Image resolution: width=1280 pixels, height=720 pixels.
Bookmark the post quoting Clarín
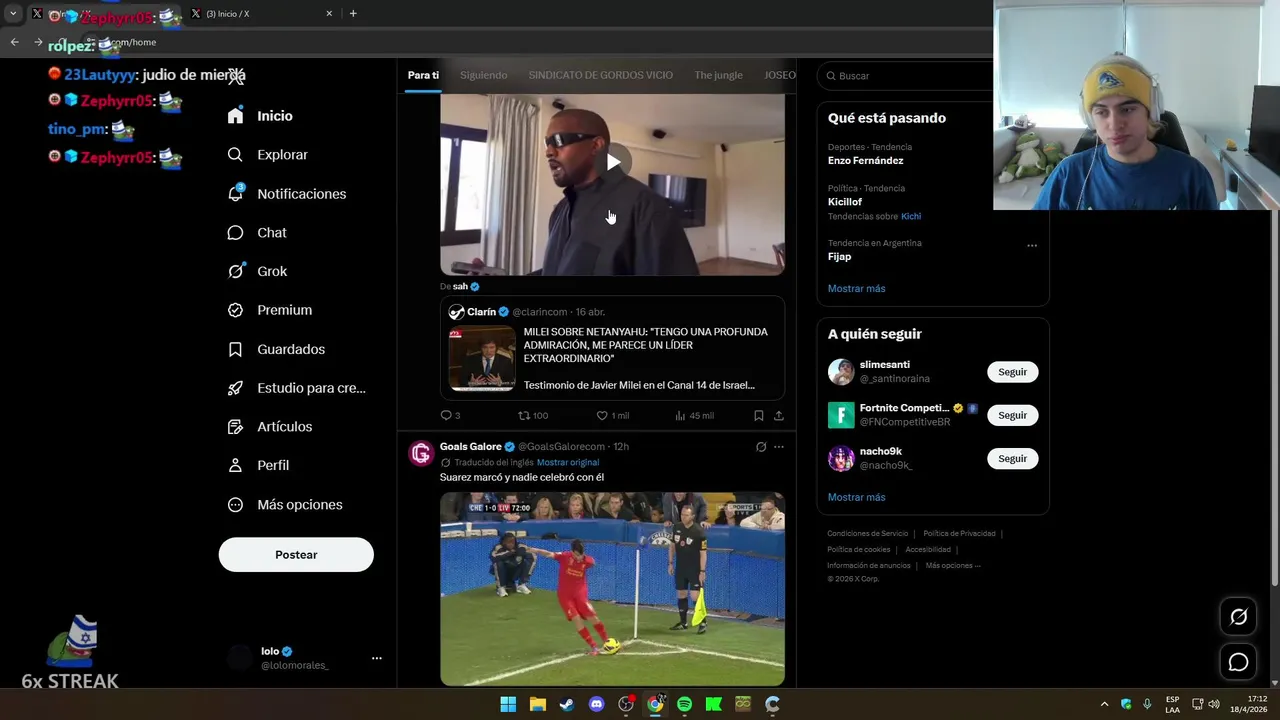[758, 415]
